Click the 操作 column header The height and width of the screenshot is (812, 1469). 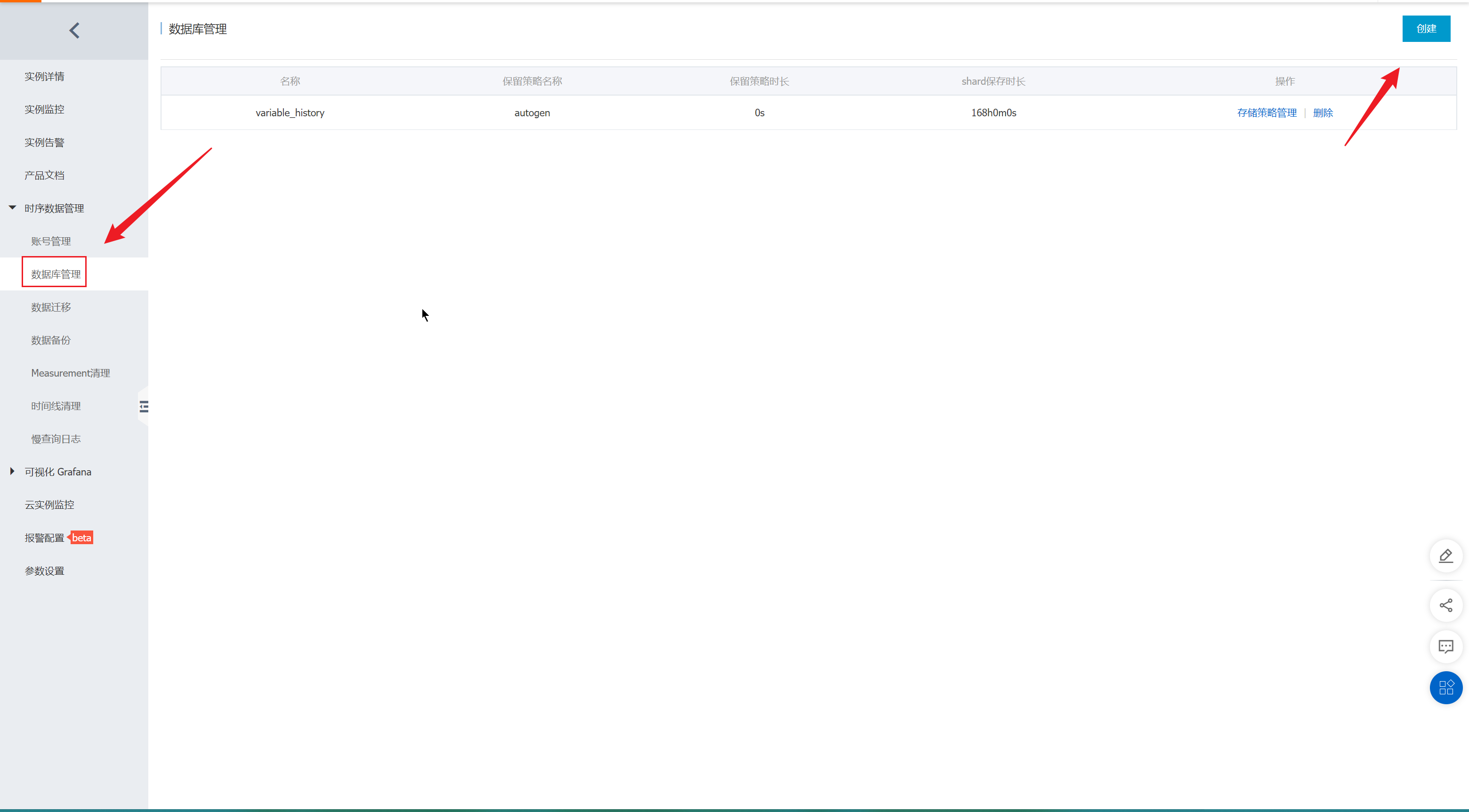[x=1285, y=81]
